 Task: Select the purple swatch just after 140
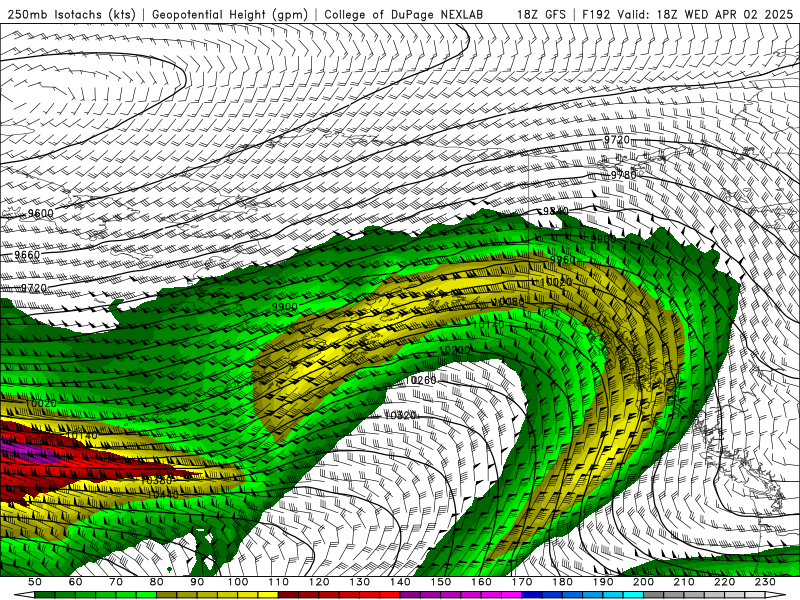[x=410, y=595]
